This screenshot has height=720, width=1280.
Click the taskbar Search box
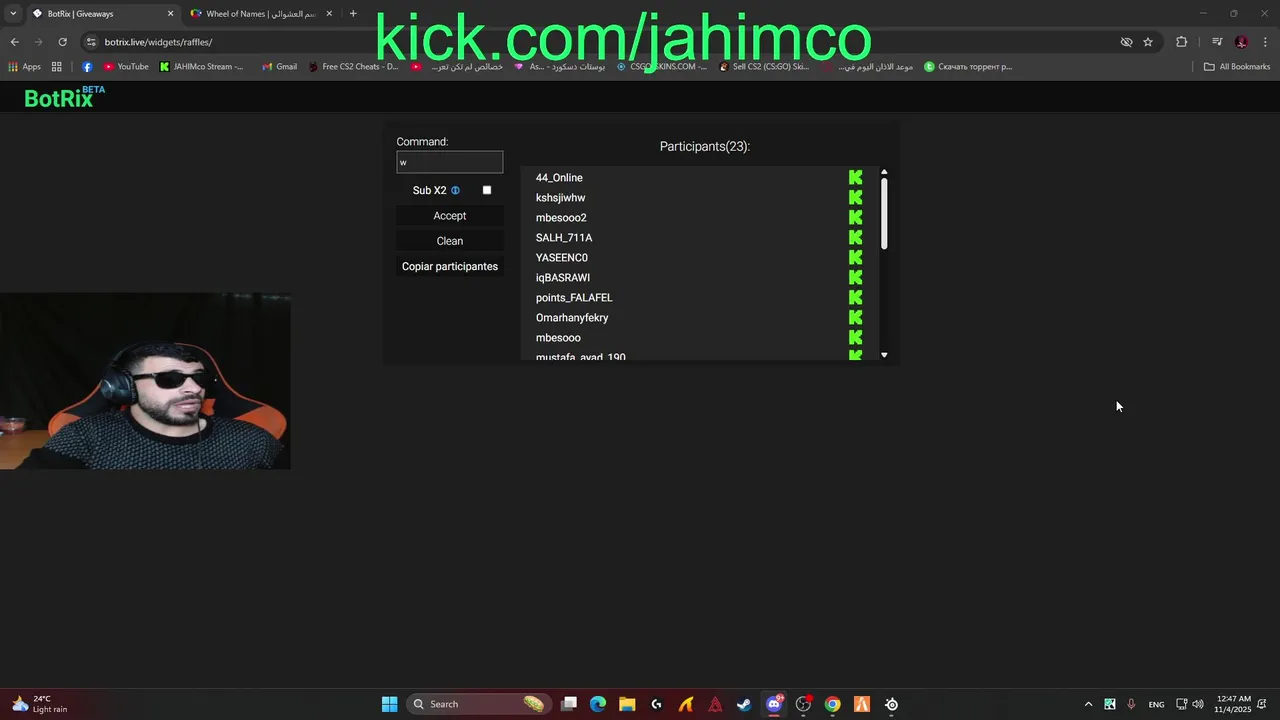[x=480, y=704]
